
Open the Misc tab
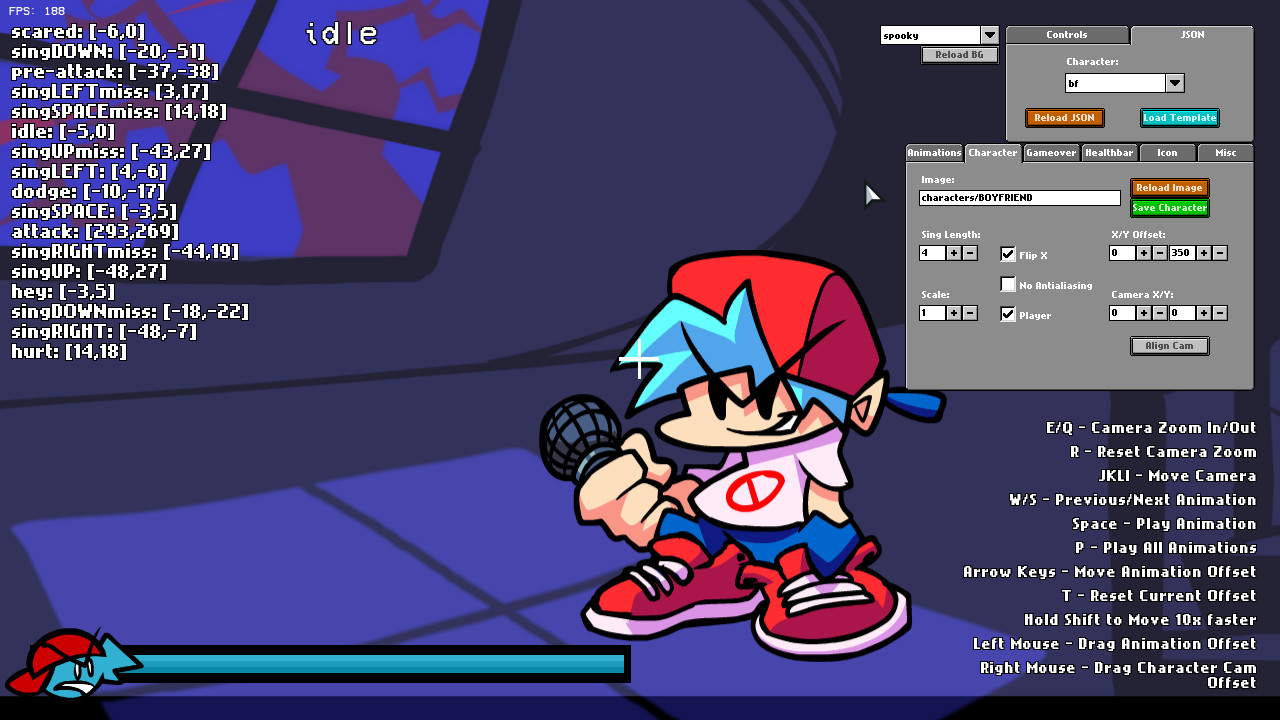point(1226,153)
